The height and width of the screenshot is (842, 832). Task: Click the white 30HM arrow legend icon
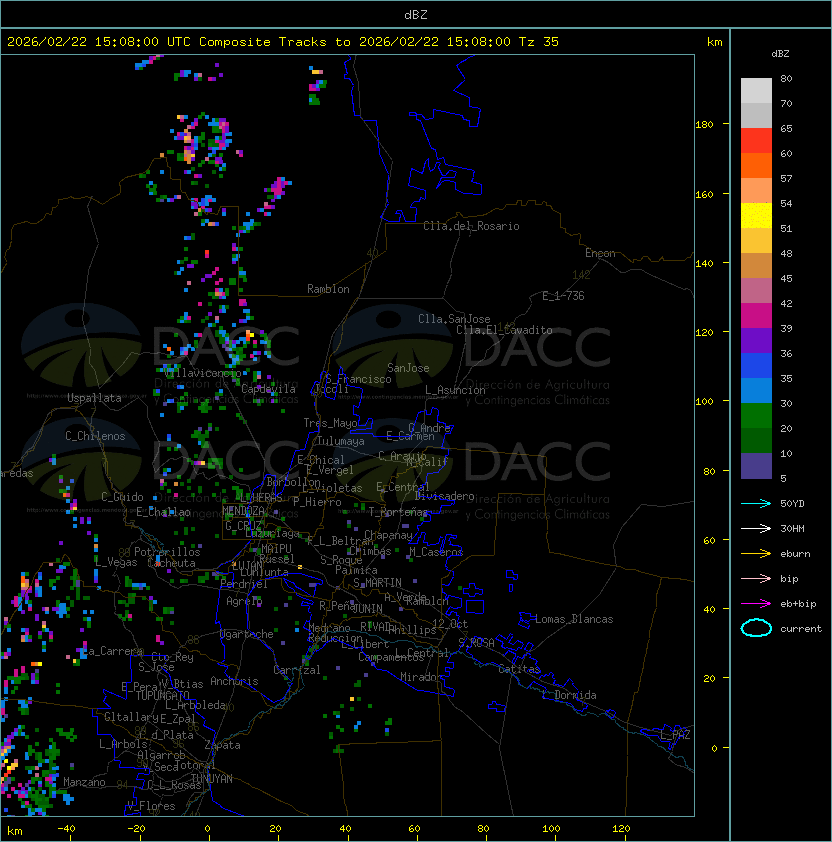(x=756, y=528)
